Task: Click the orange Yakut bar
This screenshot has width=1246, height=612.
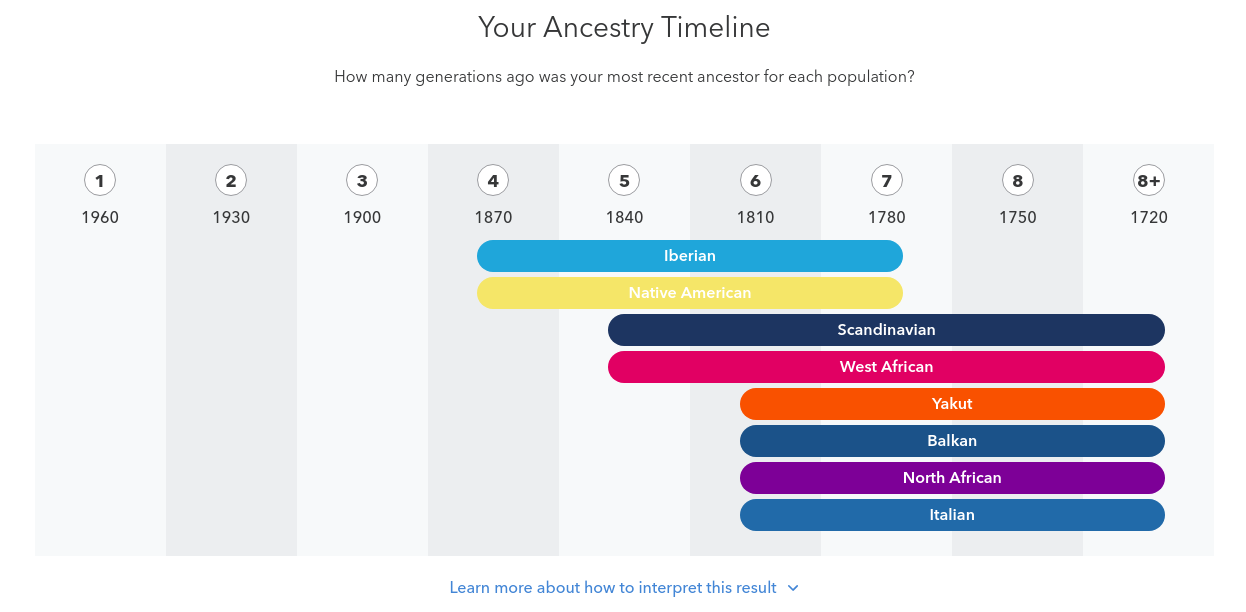Action: coord(952,404)
